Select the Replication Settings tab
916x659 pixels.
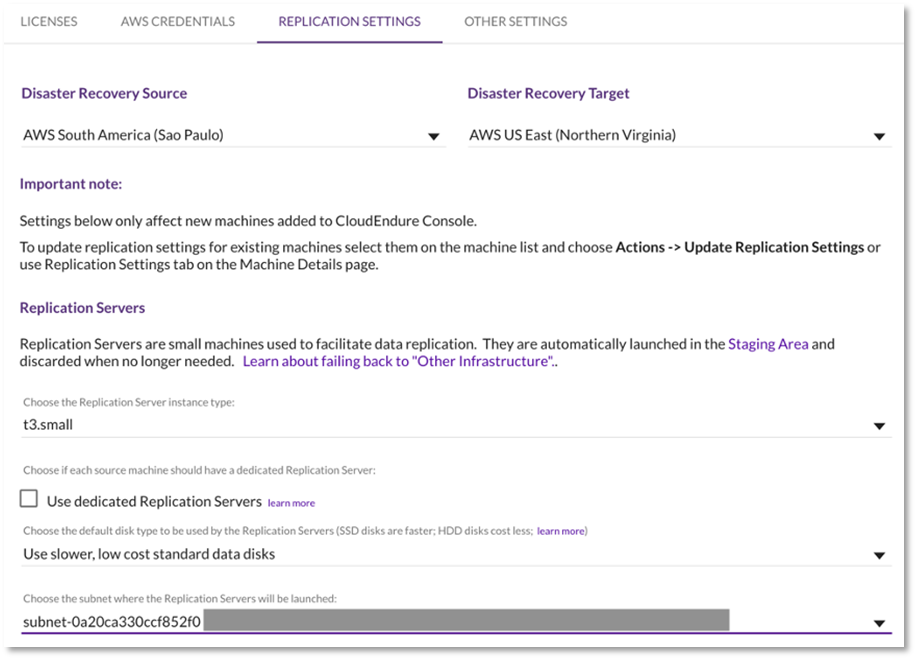click(x=349, y=22)
